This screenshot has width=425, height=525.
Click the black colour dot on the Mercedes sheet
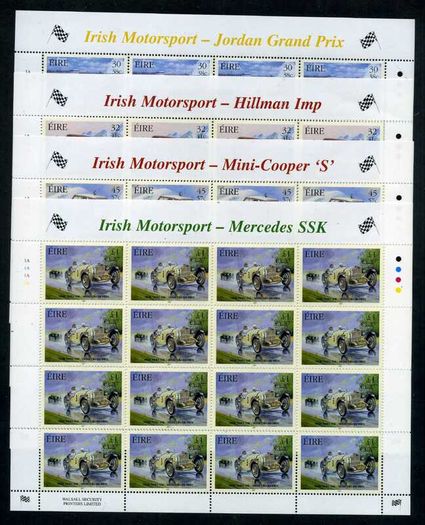[398, 258]
